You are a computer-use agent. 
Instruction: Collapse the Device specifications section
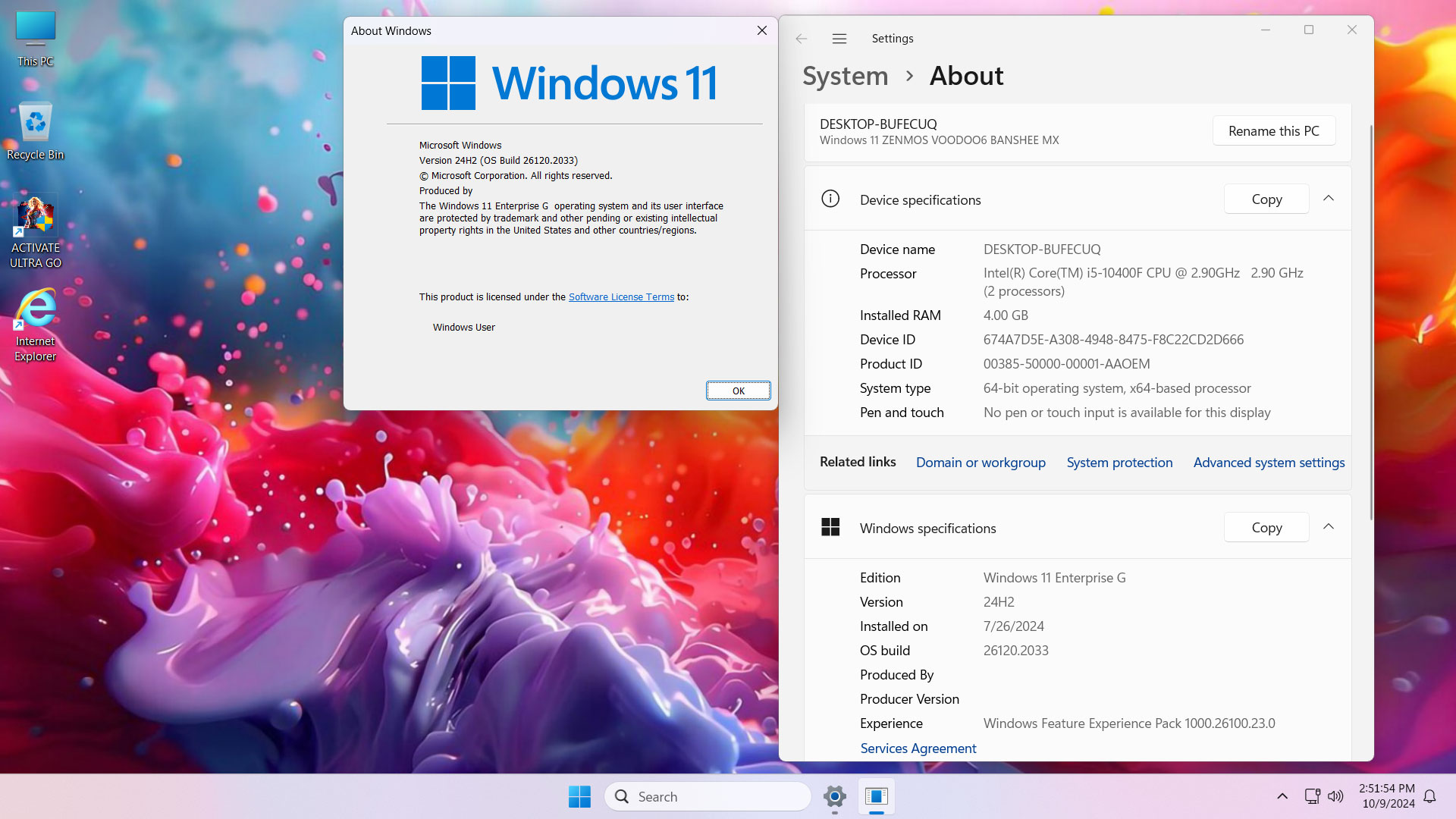click(x=1329, y=199)
